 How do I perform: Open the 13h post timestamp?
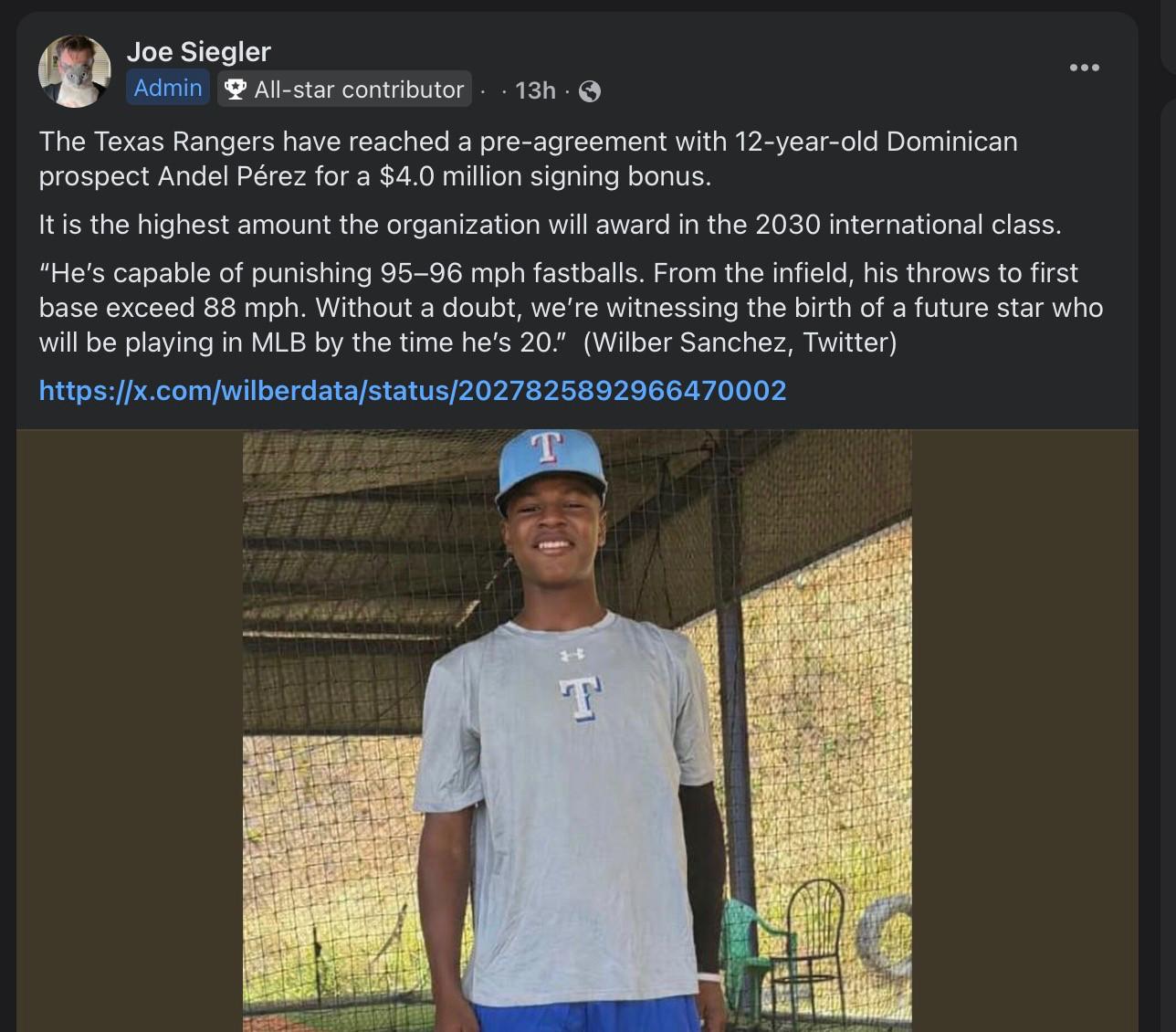[535, 90]
